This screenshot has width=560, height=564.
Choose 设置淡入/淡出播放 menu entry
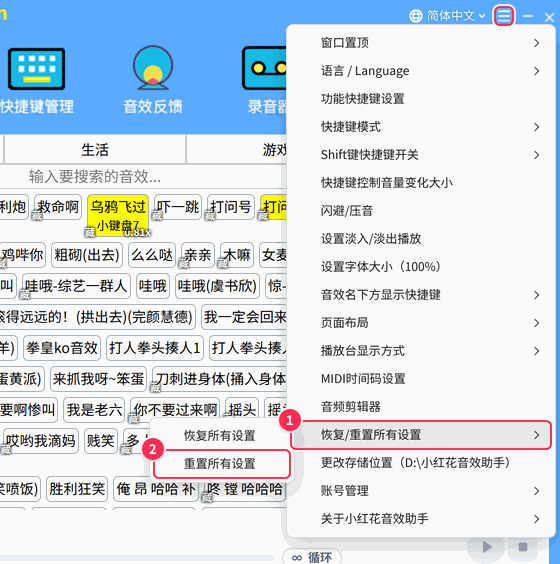point(421,239)
